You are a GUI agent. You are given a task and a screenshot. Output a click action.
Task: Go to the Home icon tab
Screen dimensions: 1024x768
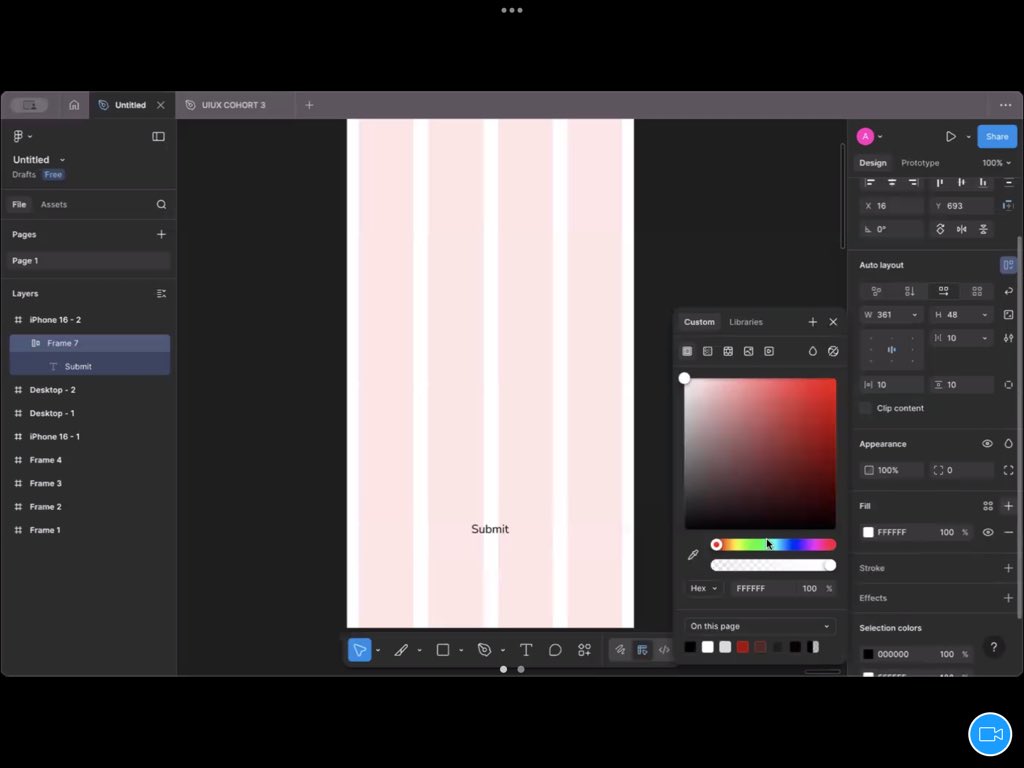[x=74, y=104]
